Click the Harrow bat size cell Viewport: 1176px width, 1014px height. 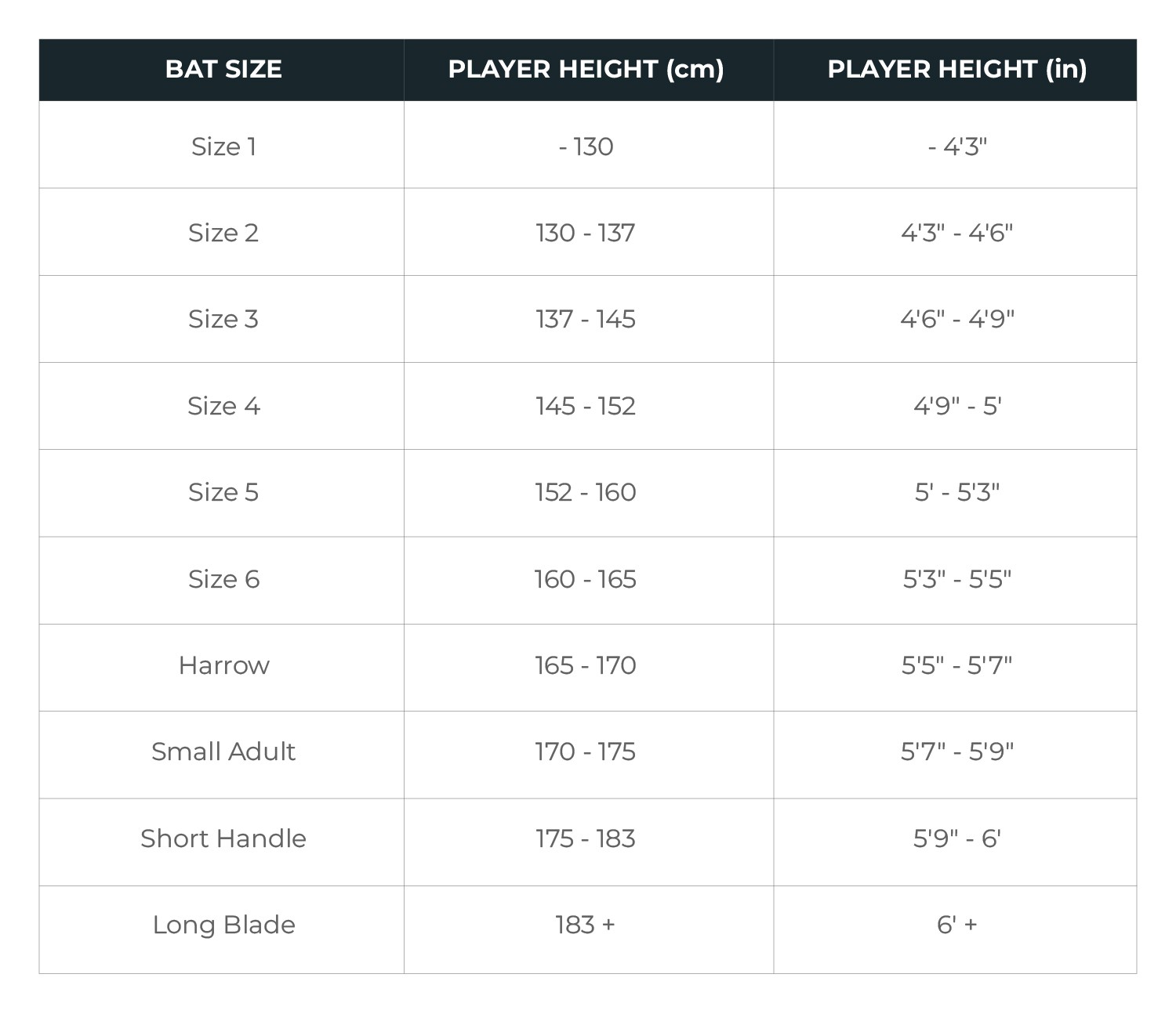[223, 665]
